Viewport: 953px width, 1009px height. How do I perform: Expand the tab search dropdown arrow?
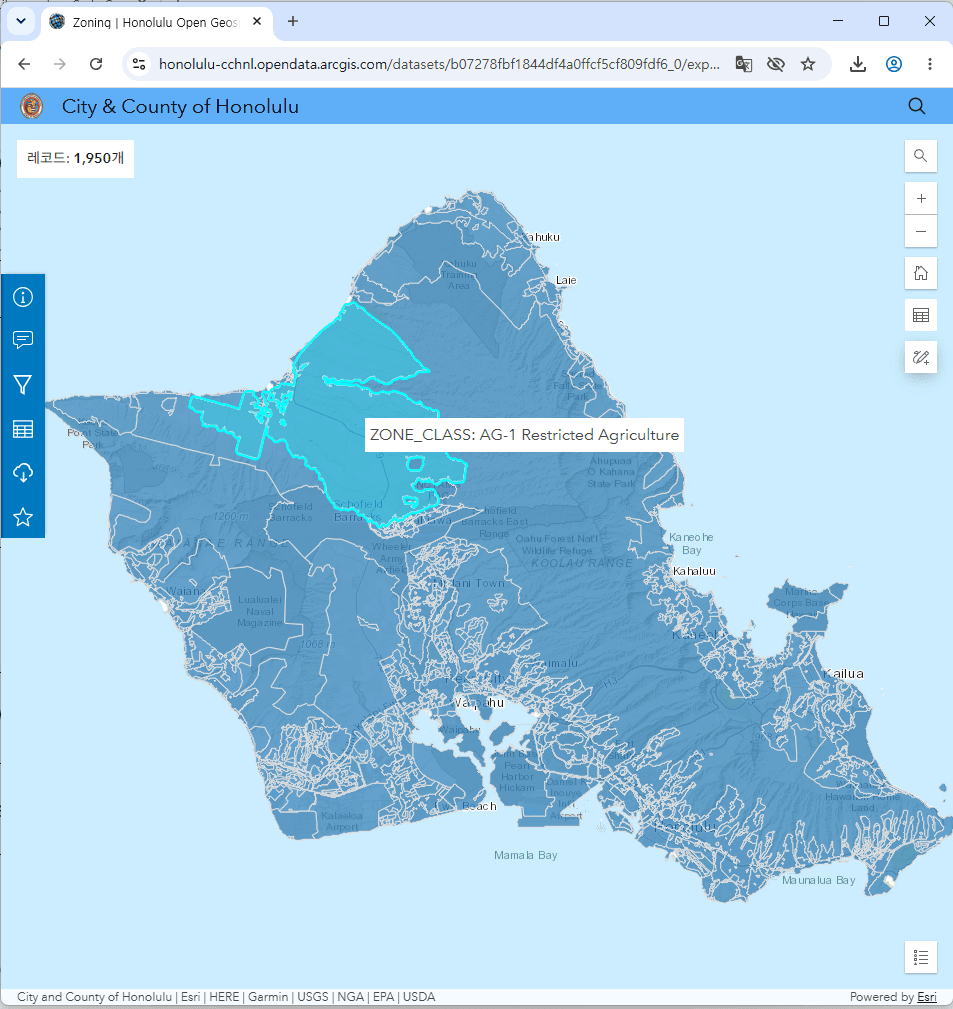tap(21, 21)
